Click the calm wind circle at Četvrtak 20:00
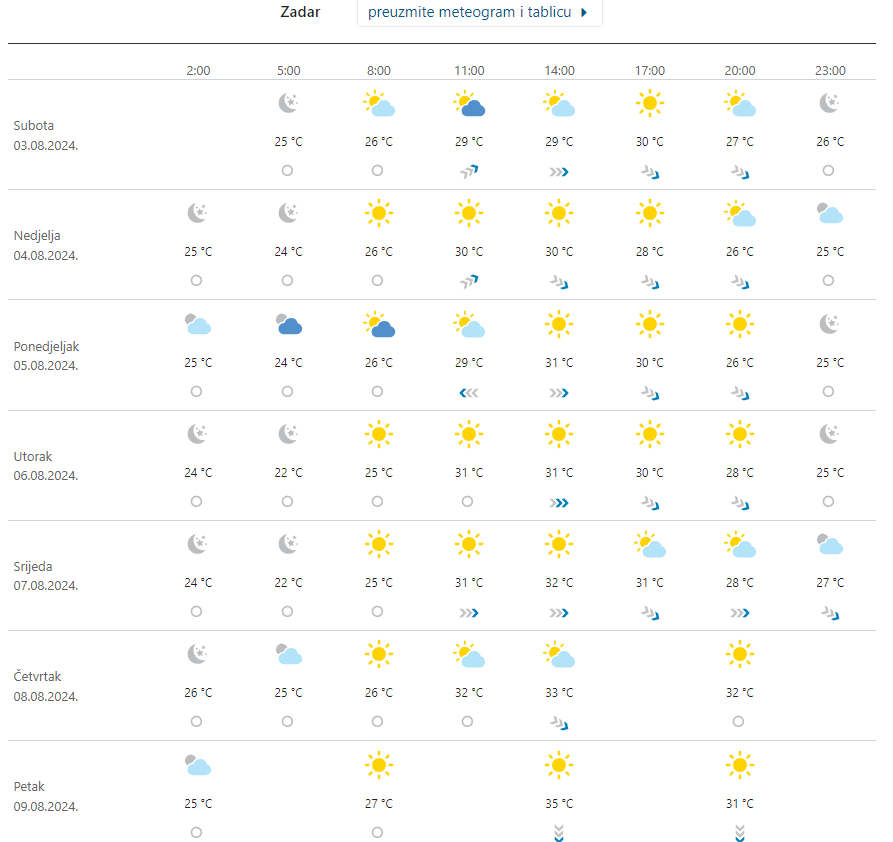This screenshot has width=893, height=842. tap(738, 721)
